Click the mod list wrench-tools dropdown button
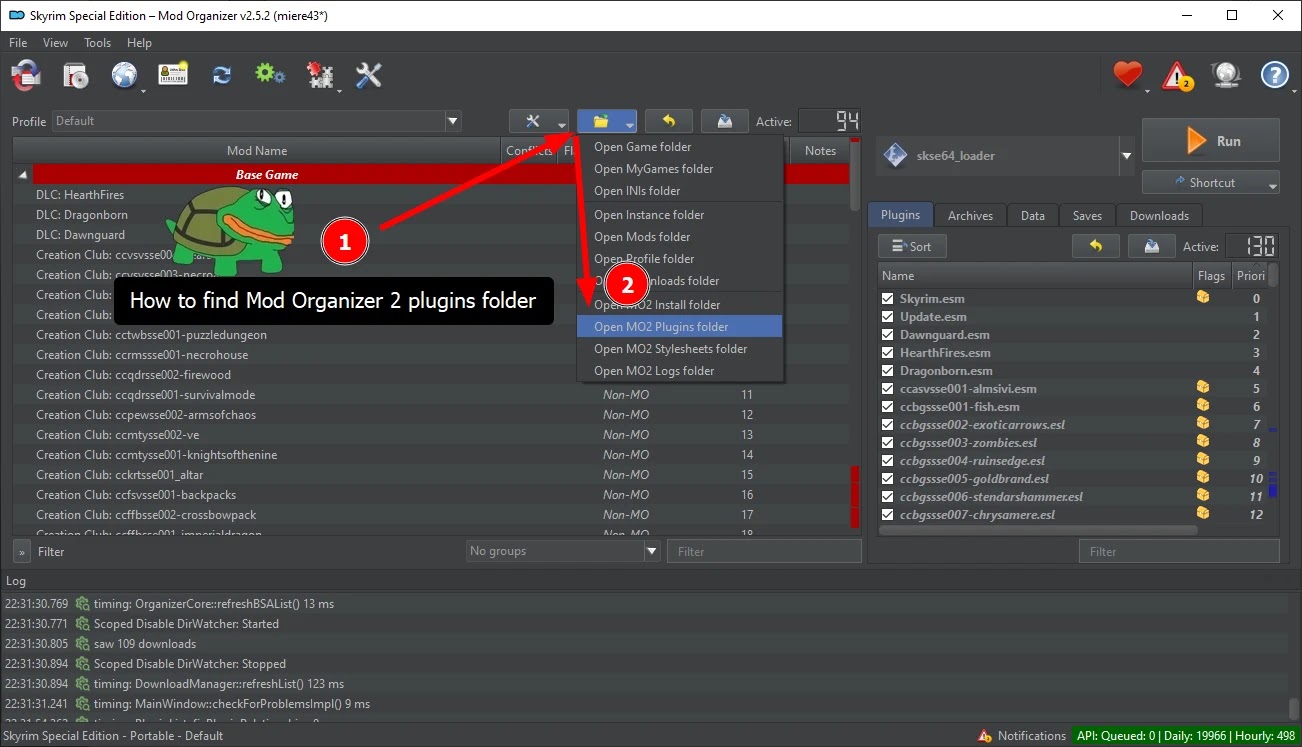This screenshot has height=747, width=1302. (x=539, y=121)
